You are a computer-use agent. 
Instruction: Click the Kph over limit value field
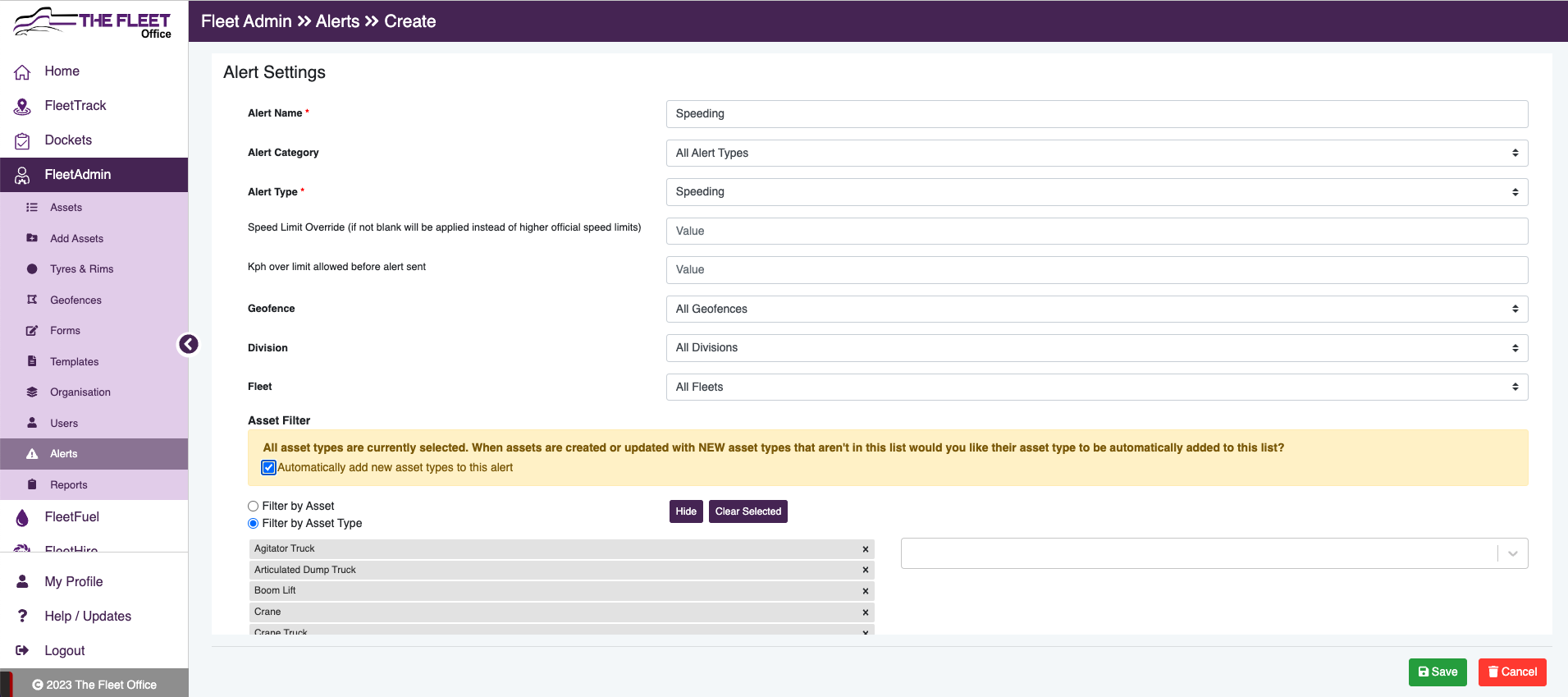click(1096, 270)
